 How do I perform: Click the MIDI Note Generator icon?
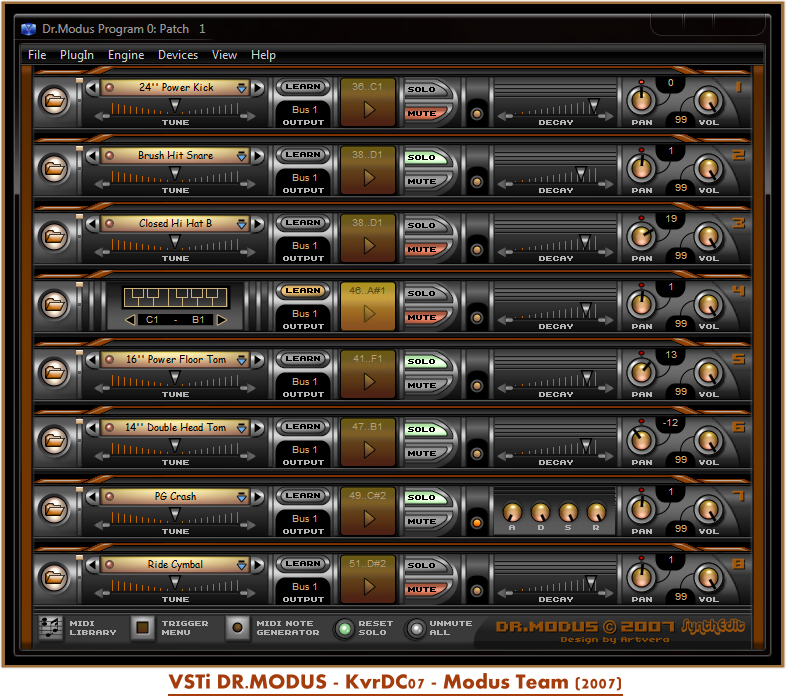(x=237, y=628)
